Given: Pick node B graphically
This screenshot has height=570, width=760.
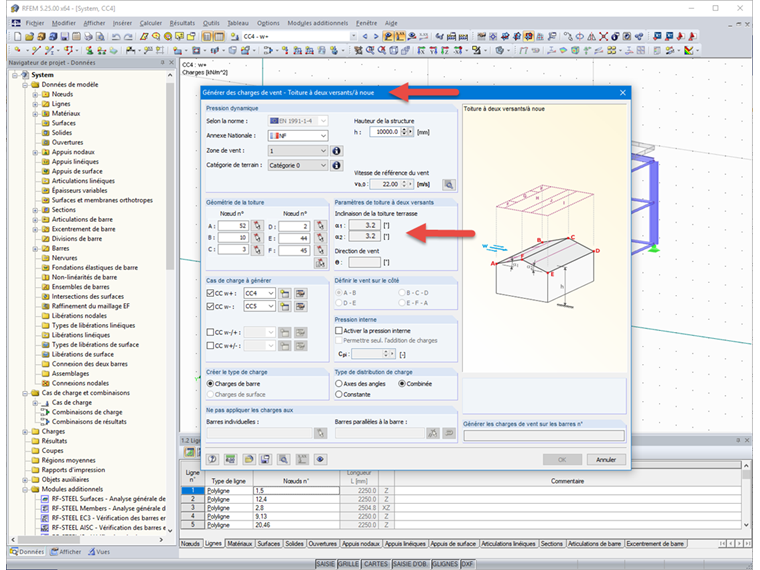Looking at the screenshot, I should (x=257, y=238).
